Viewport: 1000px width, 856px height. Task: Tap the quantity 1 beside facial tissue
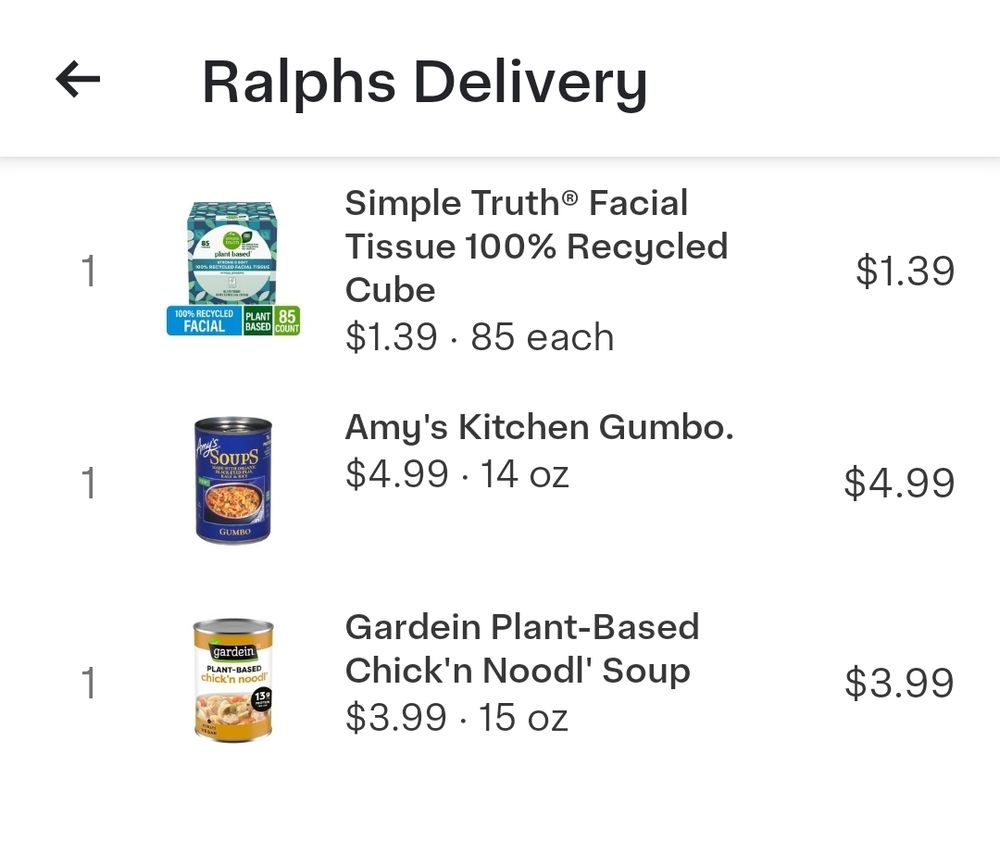coord(89,270)
